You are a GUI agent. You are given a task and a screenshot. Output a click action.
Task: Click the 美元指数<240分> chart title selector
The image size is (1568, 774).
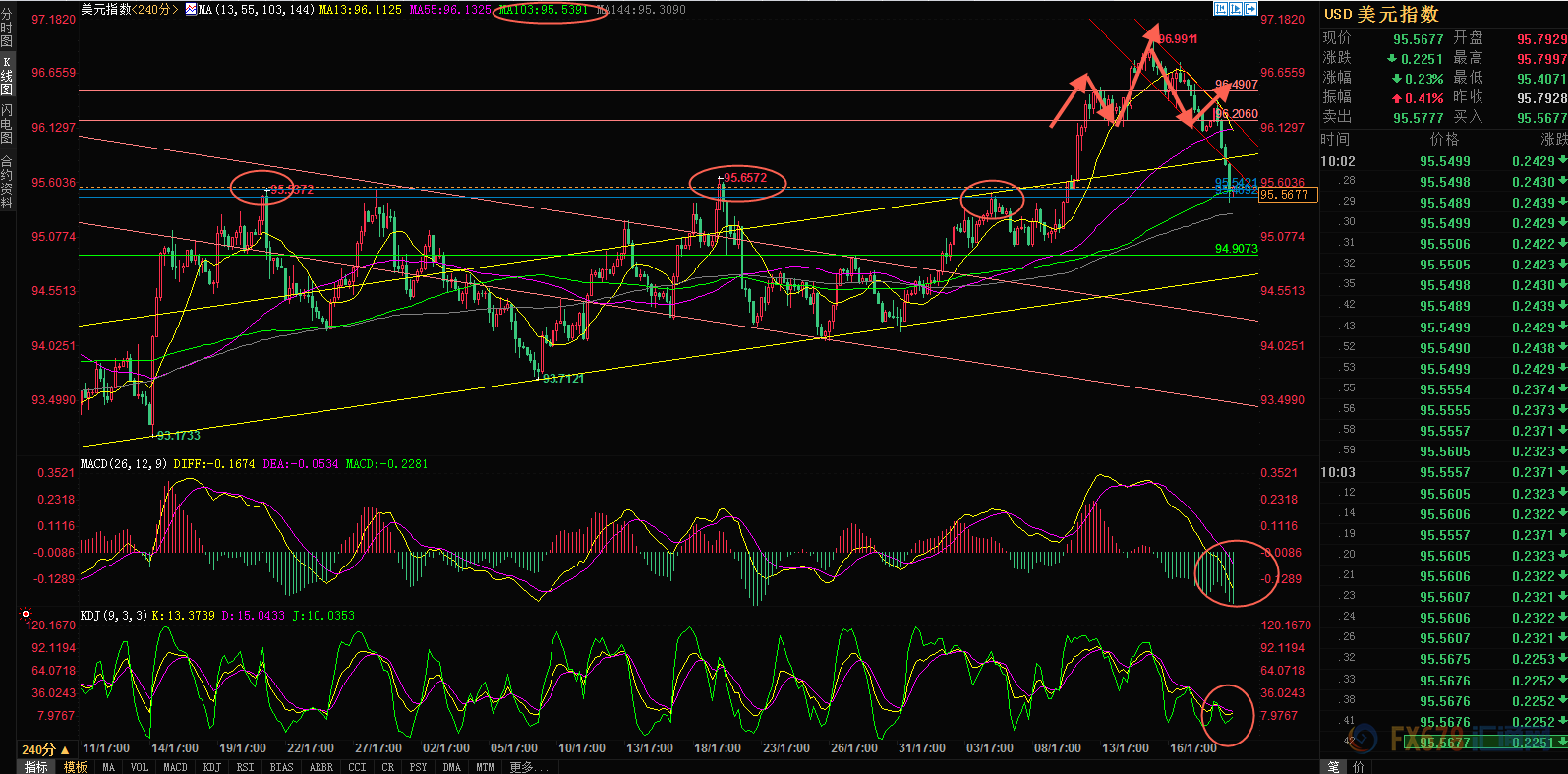[x=129, y=9]
